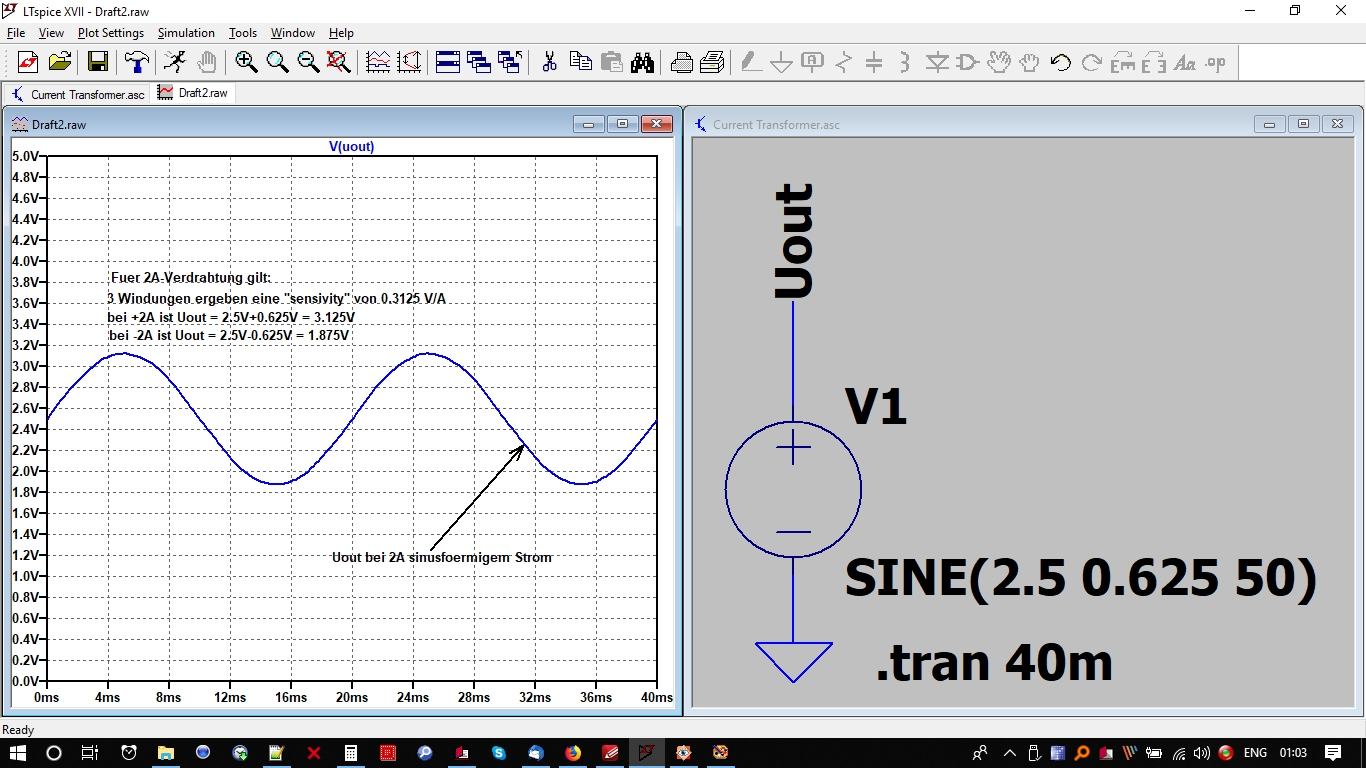The height and width of the screenshot is (768, 1366).
Task: Open Windows Start menu
Action: tap(18, 753)
